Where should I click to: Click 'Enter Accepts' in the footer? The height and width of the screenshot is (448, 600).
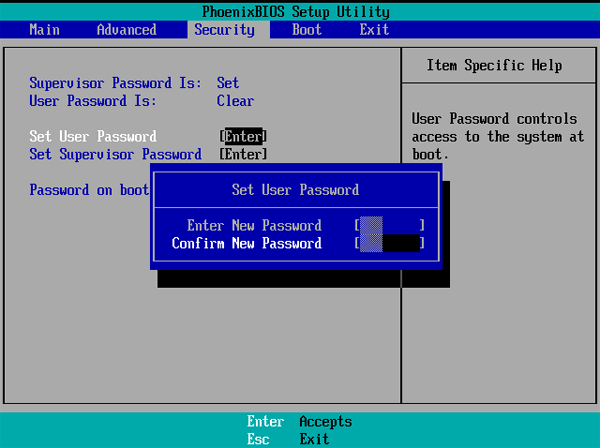point(299,422)
